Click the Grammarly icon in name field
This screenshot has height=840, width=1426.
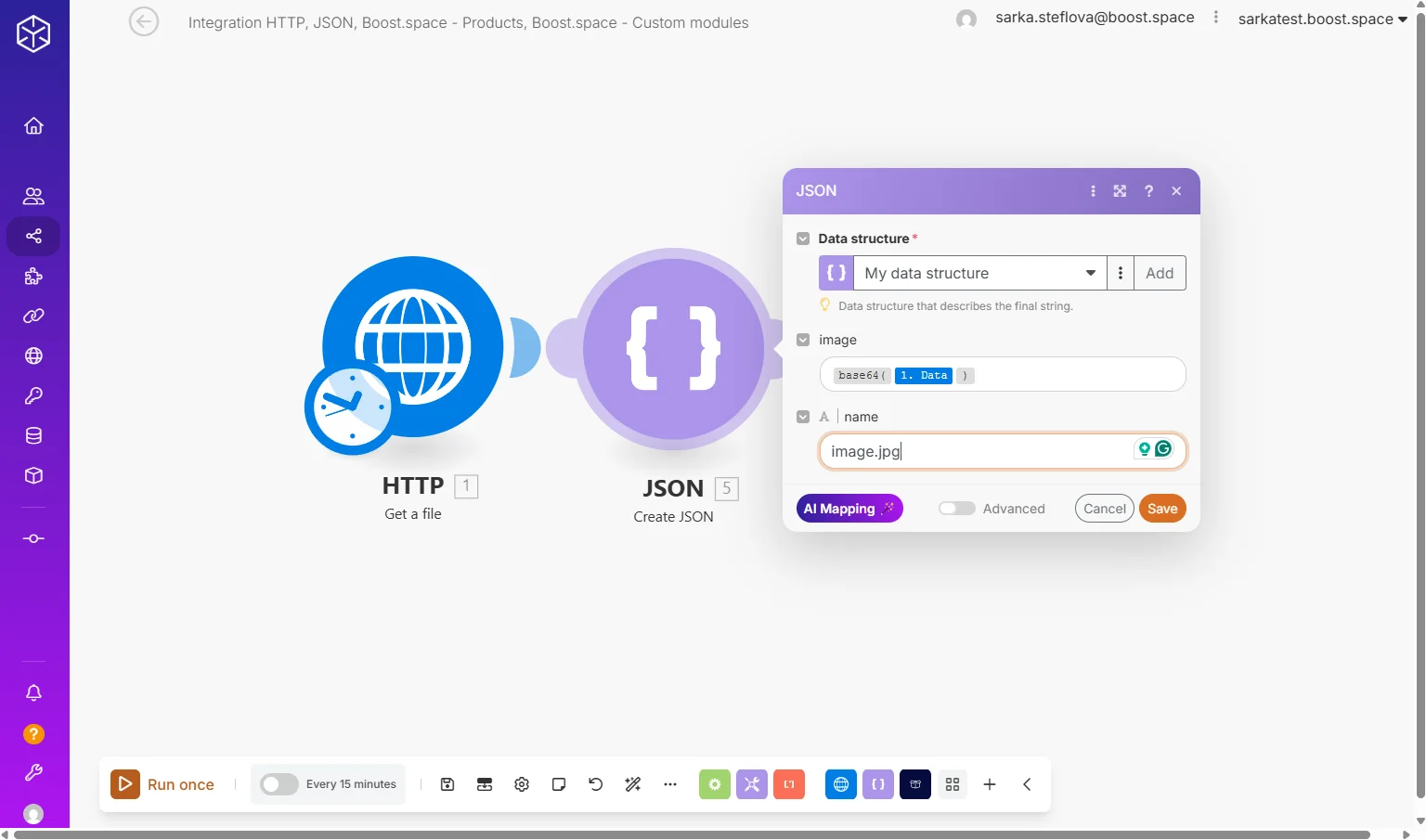coord(1163,449)
